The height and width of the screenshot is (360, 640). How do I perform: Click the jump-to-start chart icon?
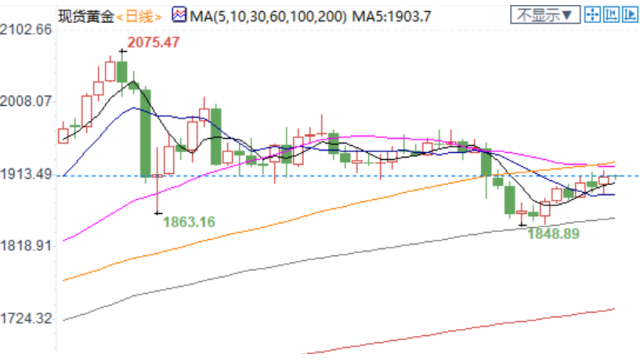pos(611,15)
